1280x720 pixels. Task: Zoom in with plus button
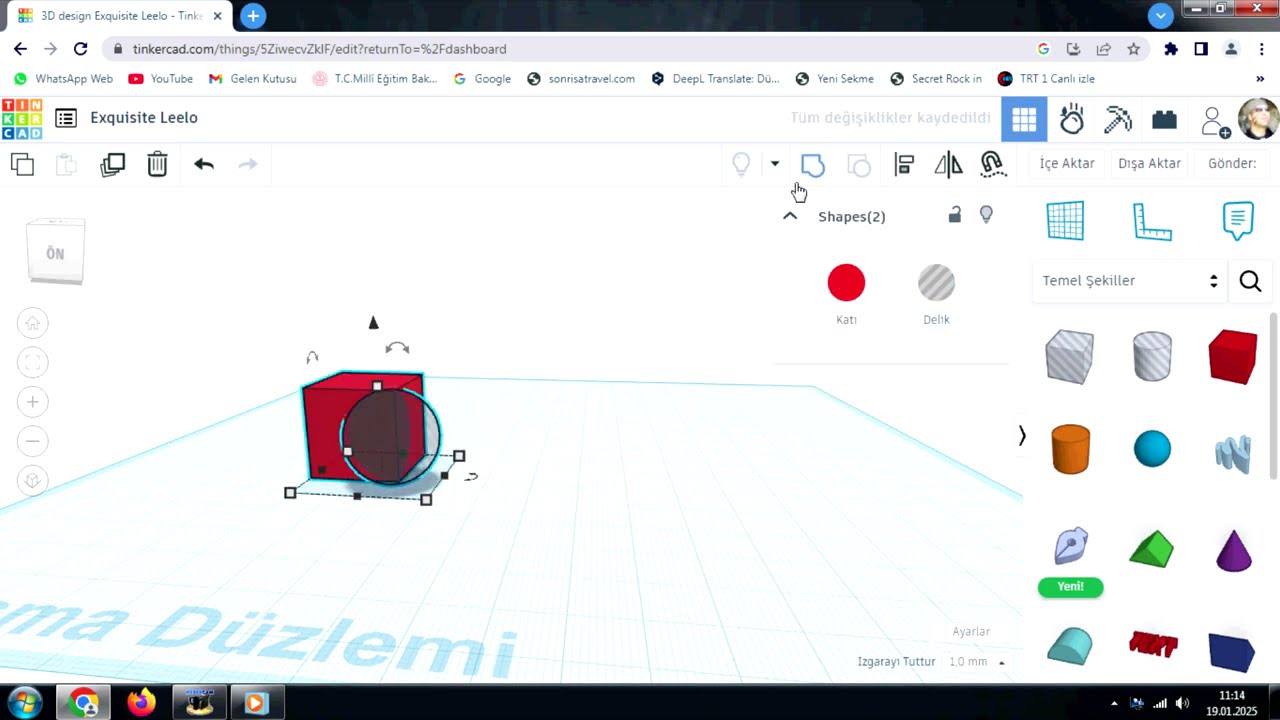pyautogui.click(x=33, y=402)
